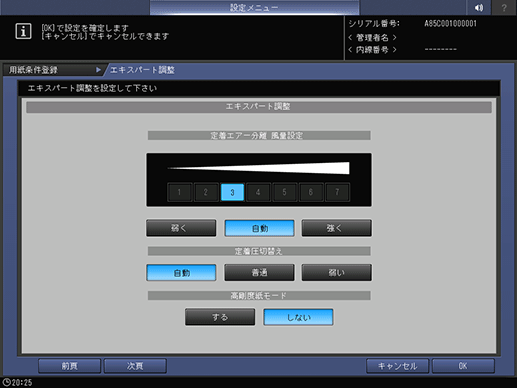
Task: Select しない for high stiffness paper mode
Action: click(298, 317)
